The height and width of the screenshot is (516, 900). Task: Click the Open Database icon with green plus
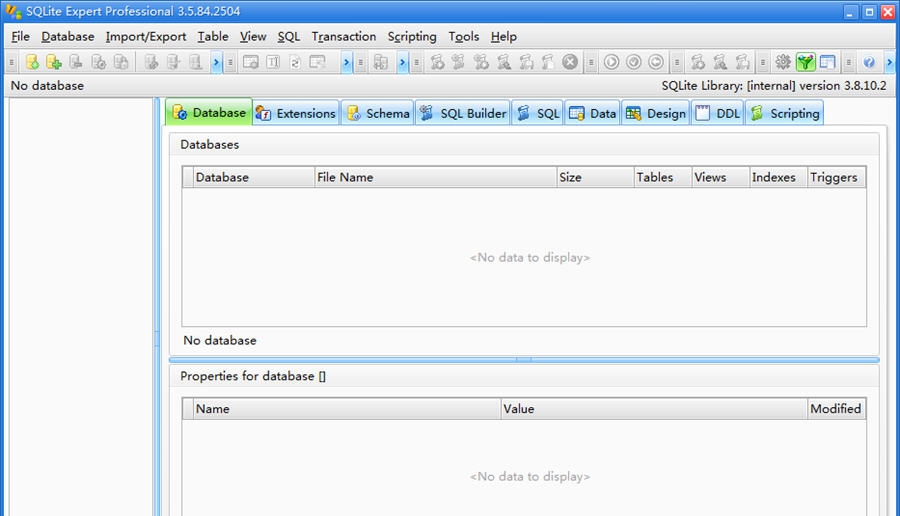(54, 62)
